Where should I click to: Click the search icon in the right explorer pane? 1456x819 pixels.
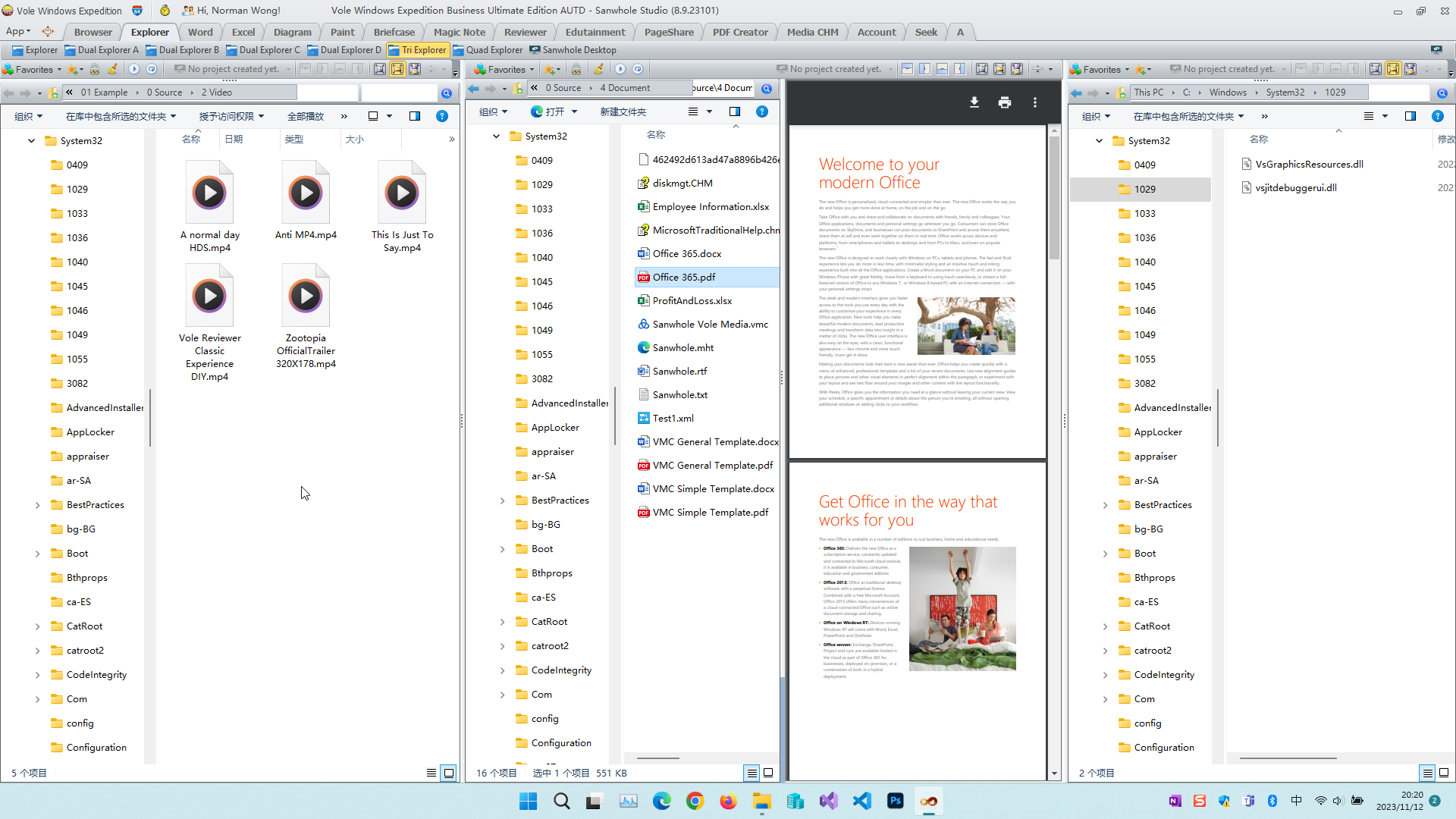click(x=1442, y=93)
